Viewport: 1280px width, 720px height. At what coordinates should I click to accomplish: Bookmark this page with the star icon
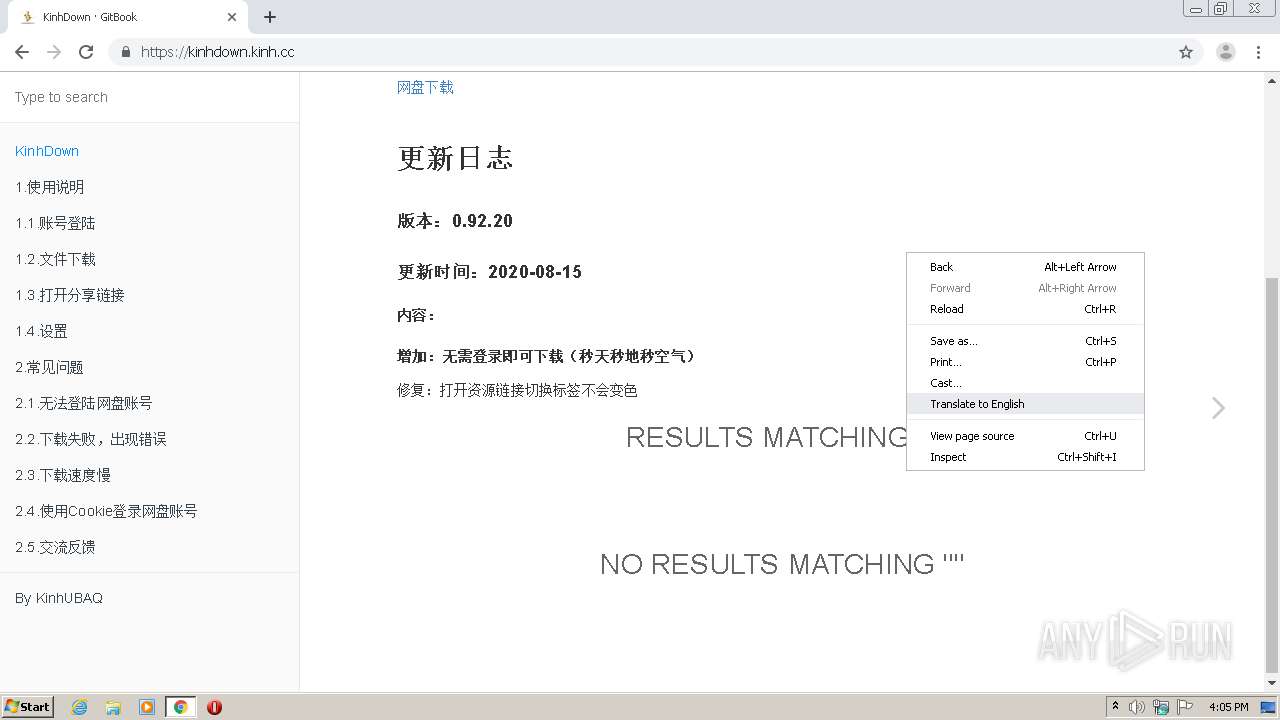[1186, 52]
